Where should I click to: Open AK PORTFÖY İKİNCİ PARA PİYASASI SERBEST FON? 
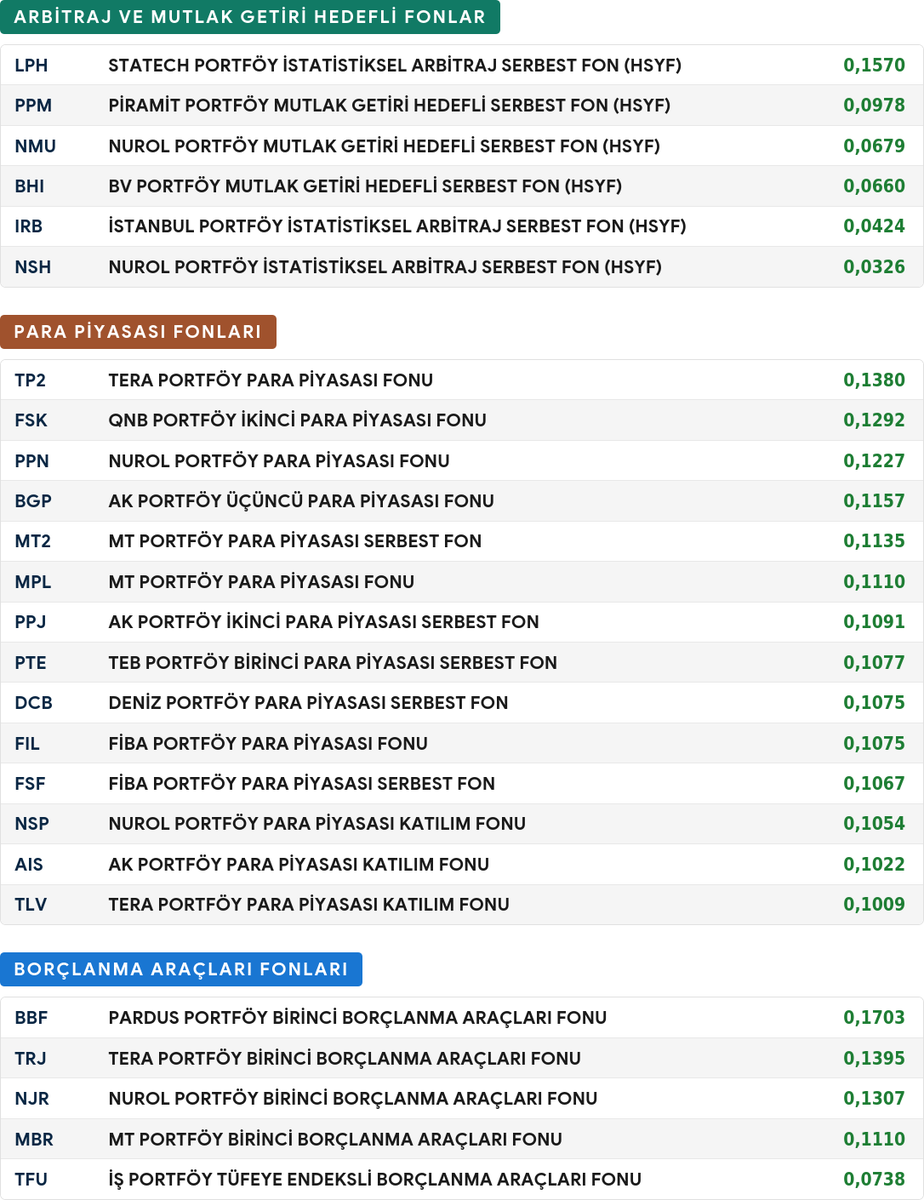pyautogui.click(x=324, y=622)
